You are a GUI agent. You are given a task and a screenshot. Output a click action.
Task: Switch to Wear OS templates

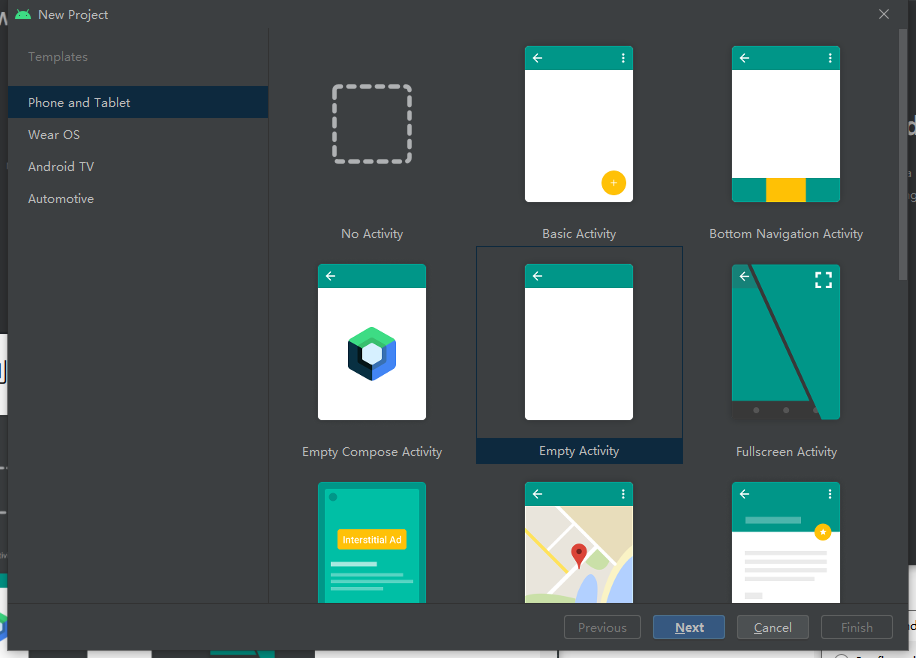[x=54, y=135]
